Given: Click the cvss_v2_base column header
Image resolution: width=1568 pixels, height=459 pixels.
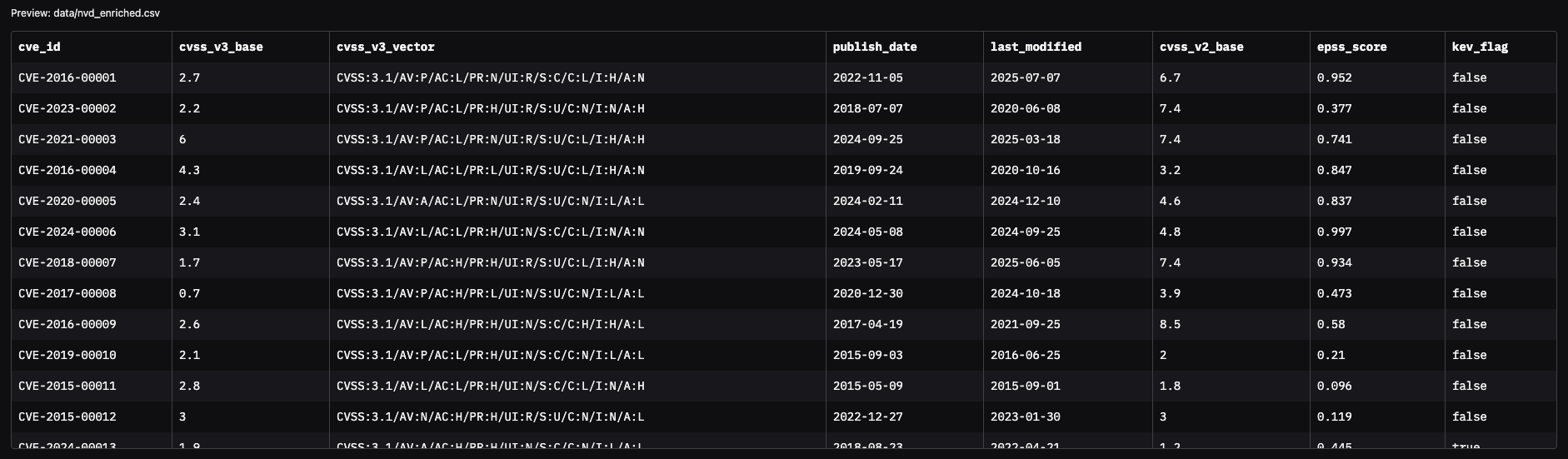Looking at the screenshot, I should pyautogui.click(x=1201, y=47).
